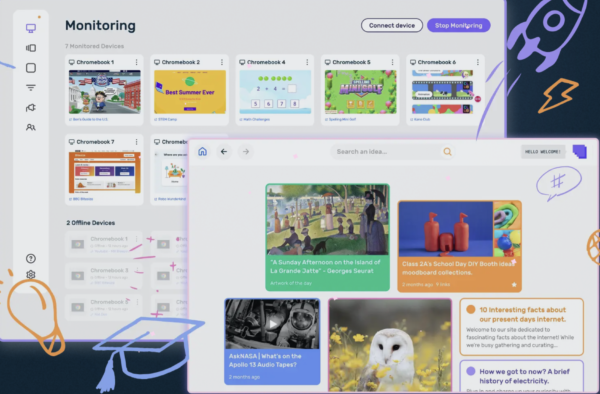600x394 pixels.
Task: Select the square icon in the sidebar
Action: pyautogui.click(x=31, y=68)
